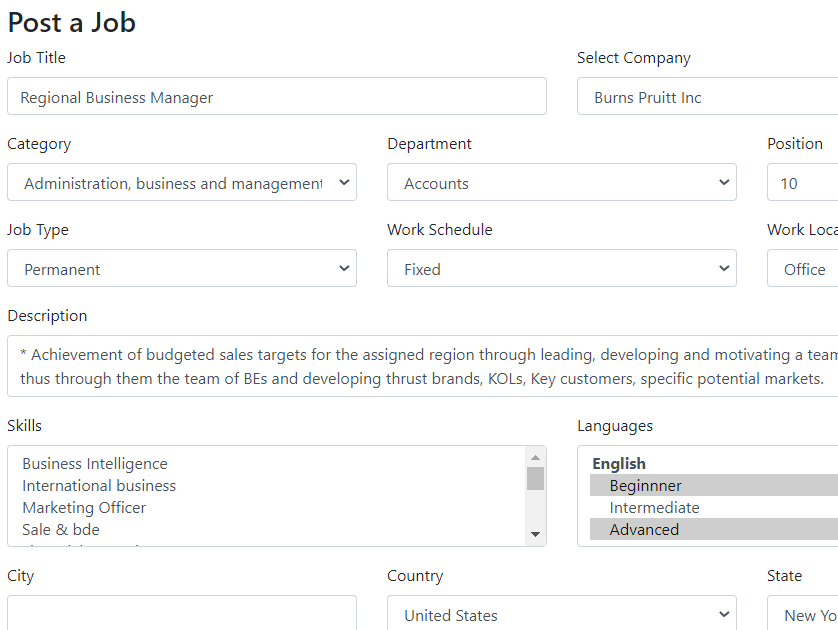Select Intermediate under English languages
The image size is (838, 630).
click(x=714, y=507)
